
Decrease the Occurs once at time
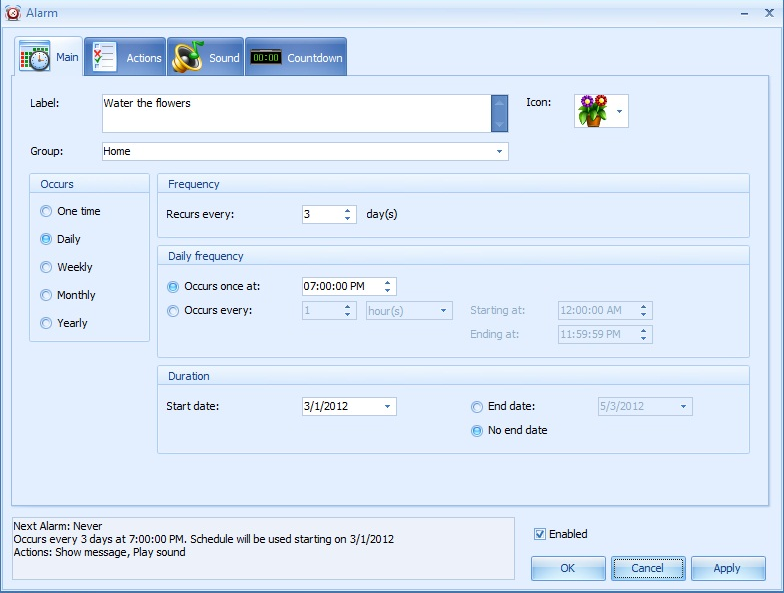[x=388, y=290]
